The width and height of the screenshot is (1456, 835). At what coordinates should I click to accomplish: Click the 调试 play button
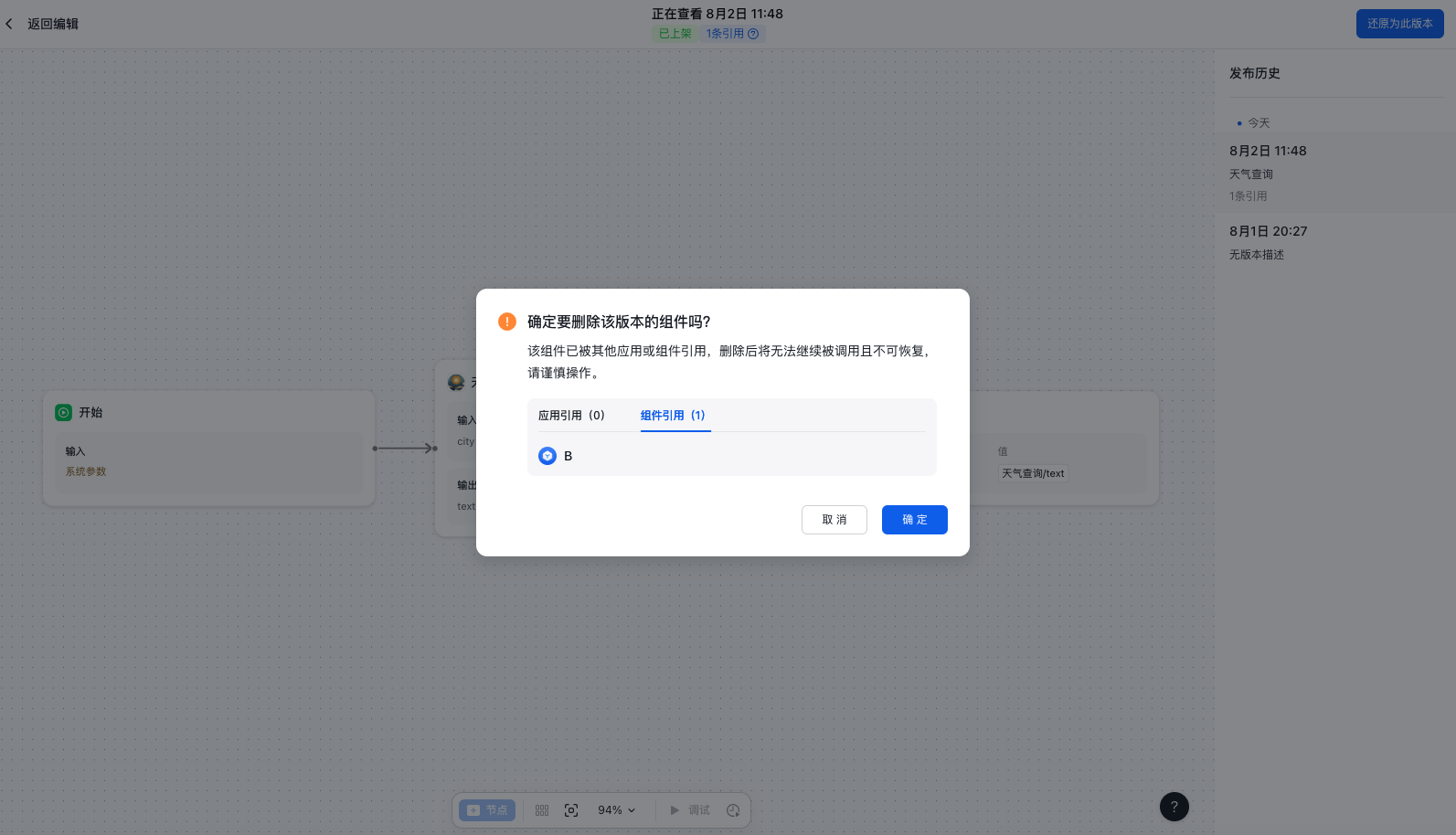pos(690,810)
